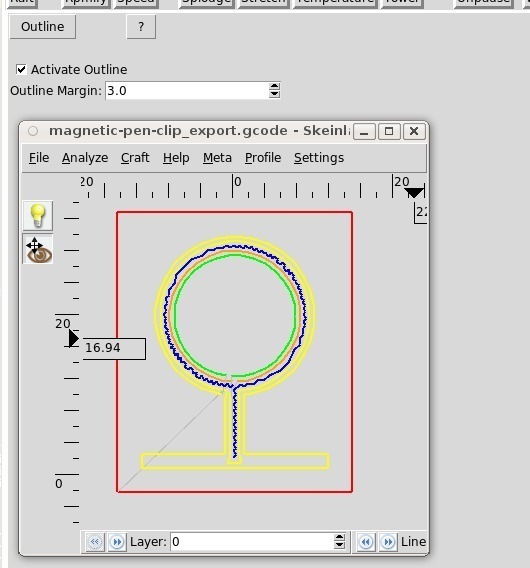Click the Layer number input field
The width and height of the screenshot is (530, 568).
coord(253,542)
